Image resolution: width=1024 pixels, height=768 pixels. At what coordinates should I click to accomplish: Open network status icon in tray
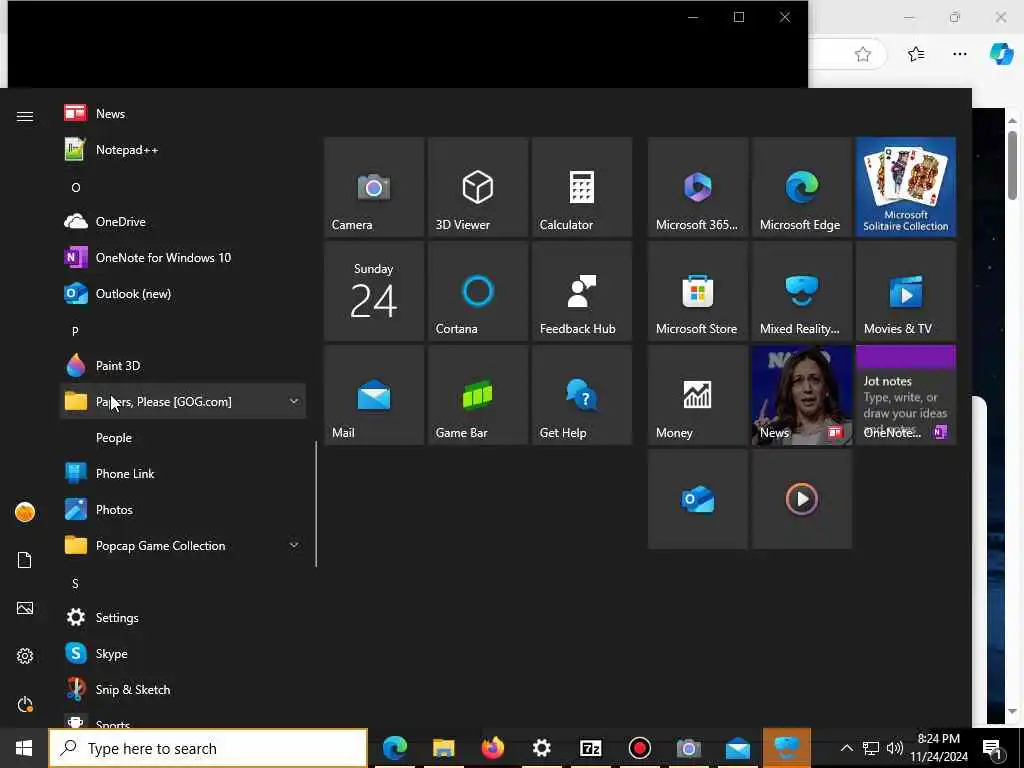(871, 748)
